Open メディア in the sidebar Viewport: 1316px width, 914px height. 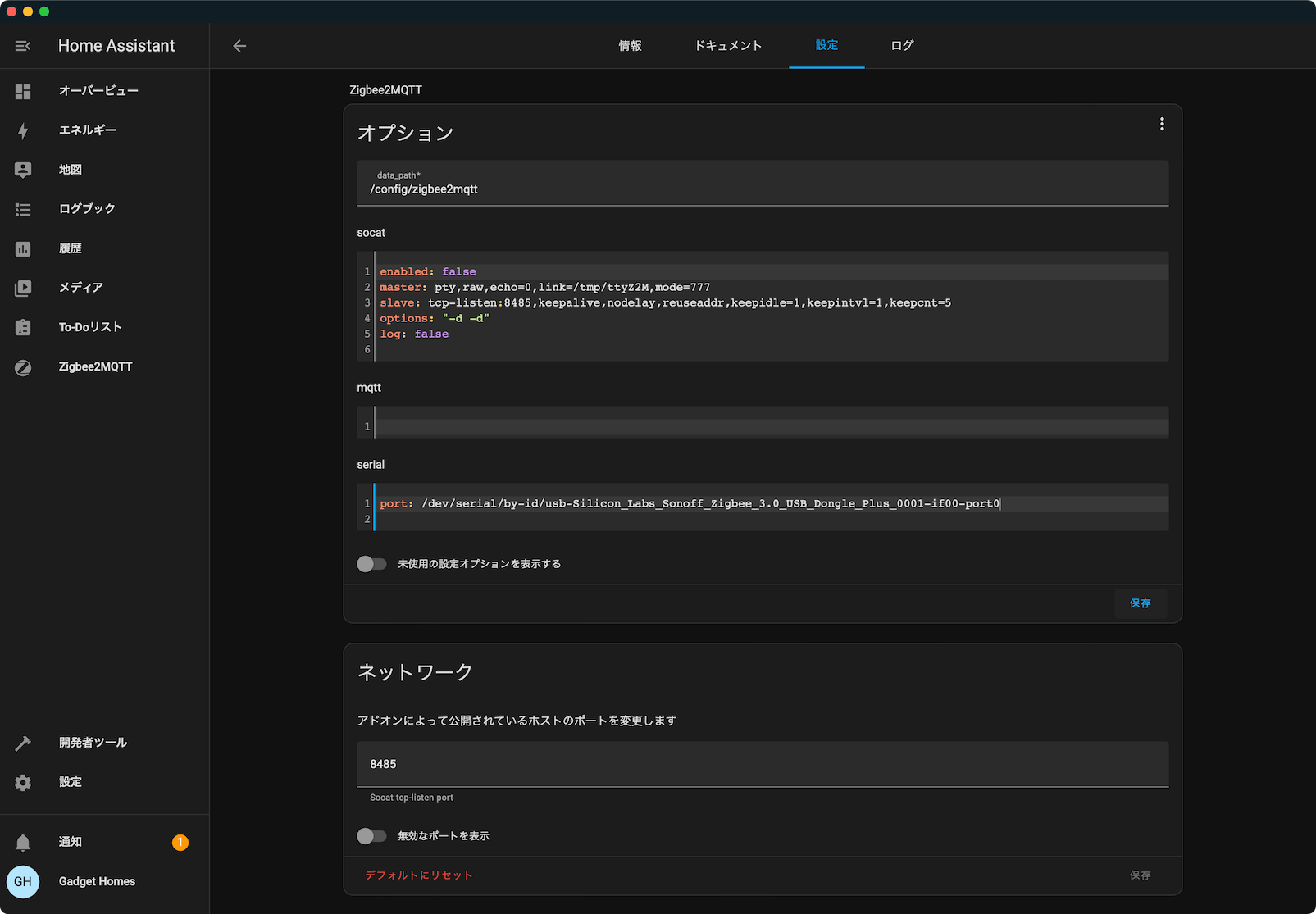[x=81, y=288]
